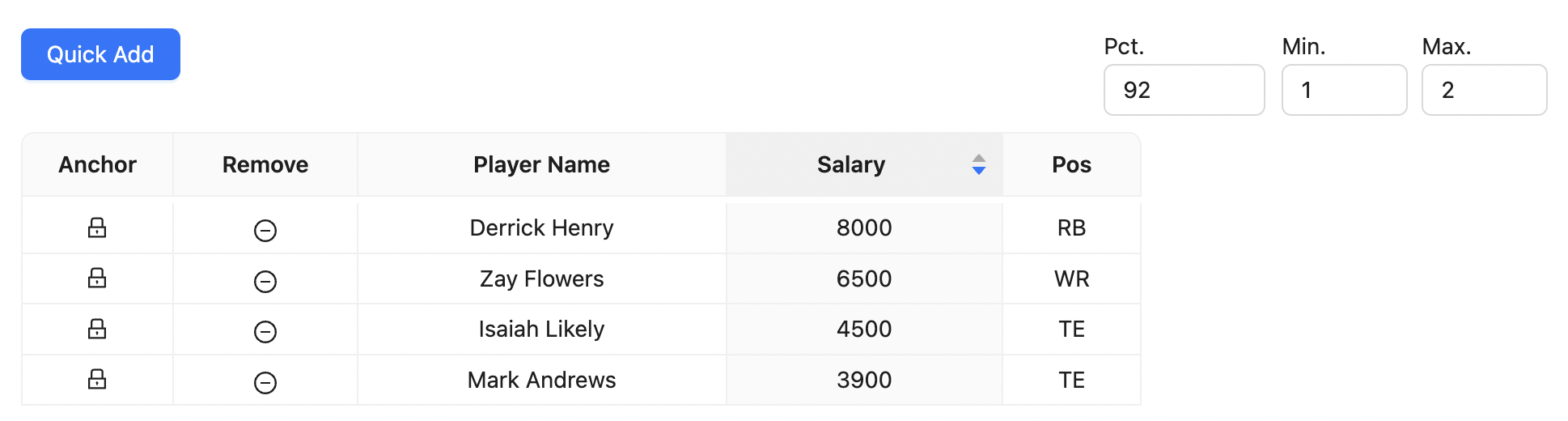Screen dimensions: 1568x421
Task: Select the 3900 salary cell
Action: point(864,380)
